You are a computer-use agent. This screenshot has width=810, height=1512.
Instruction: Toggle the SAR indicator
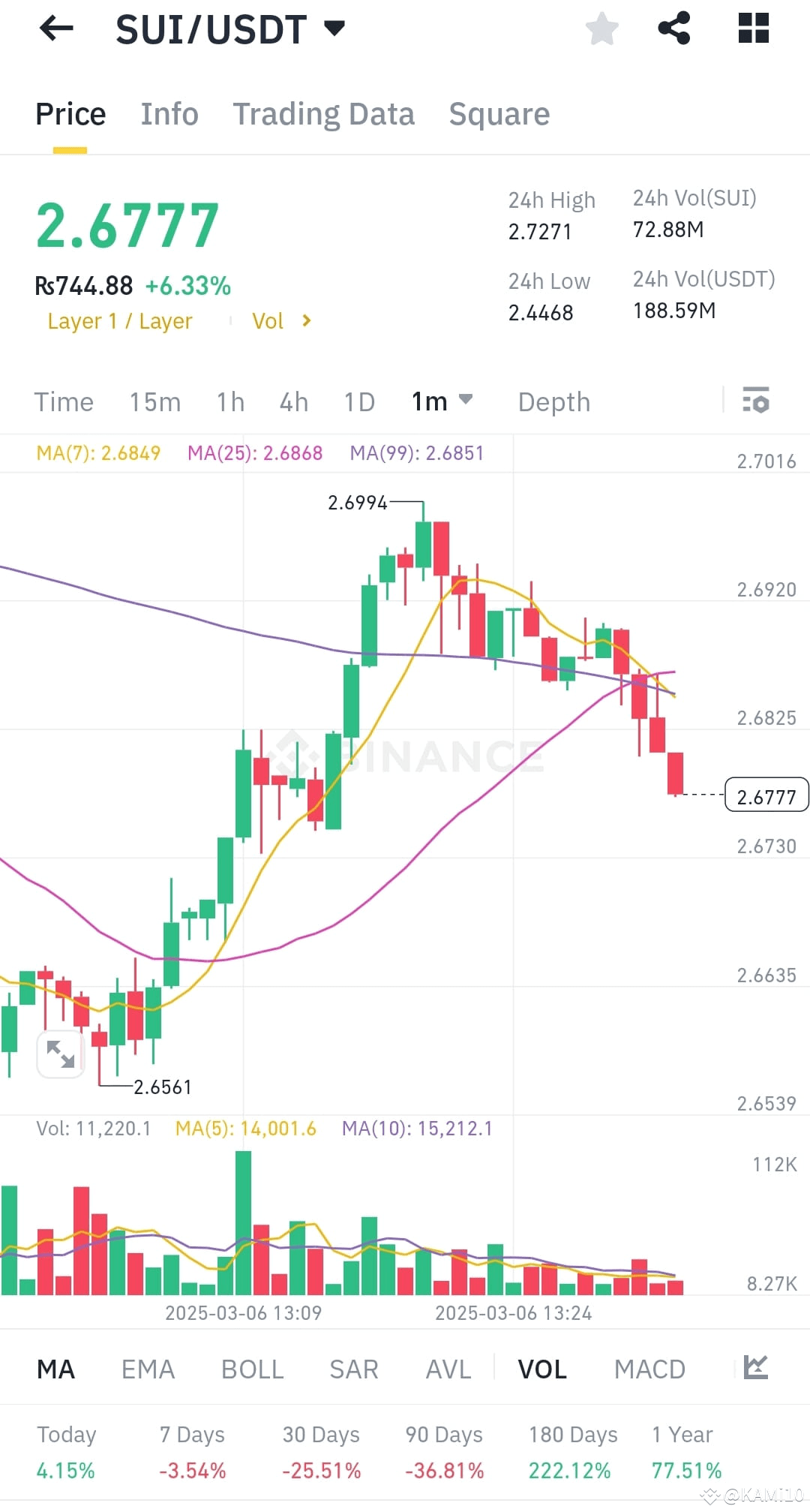pyautogui.click(x=353, y=1369)
